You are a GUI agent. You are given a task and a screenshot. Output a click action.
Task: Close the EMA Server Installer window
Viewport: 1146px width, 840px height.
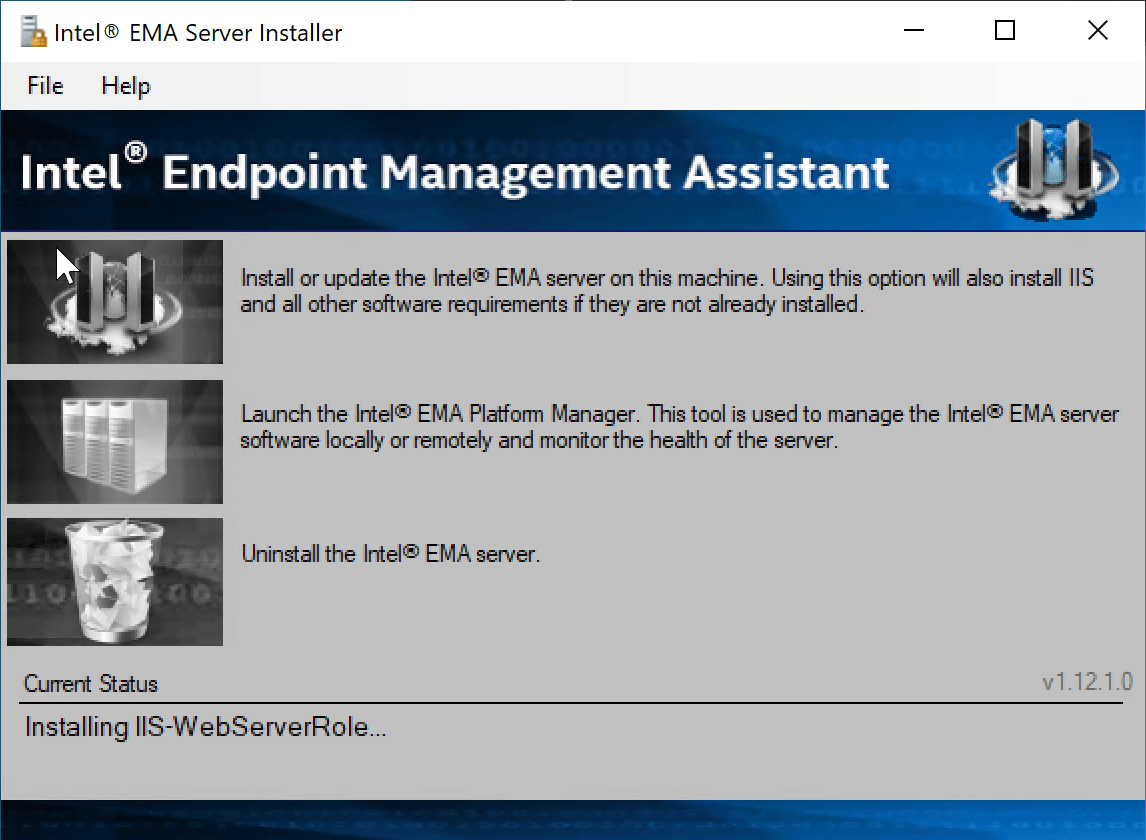point(1098,31)
